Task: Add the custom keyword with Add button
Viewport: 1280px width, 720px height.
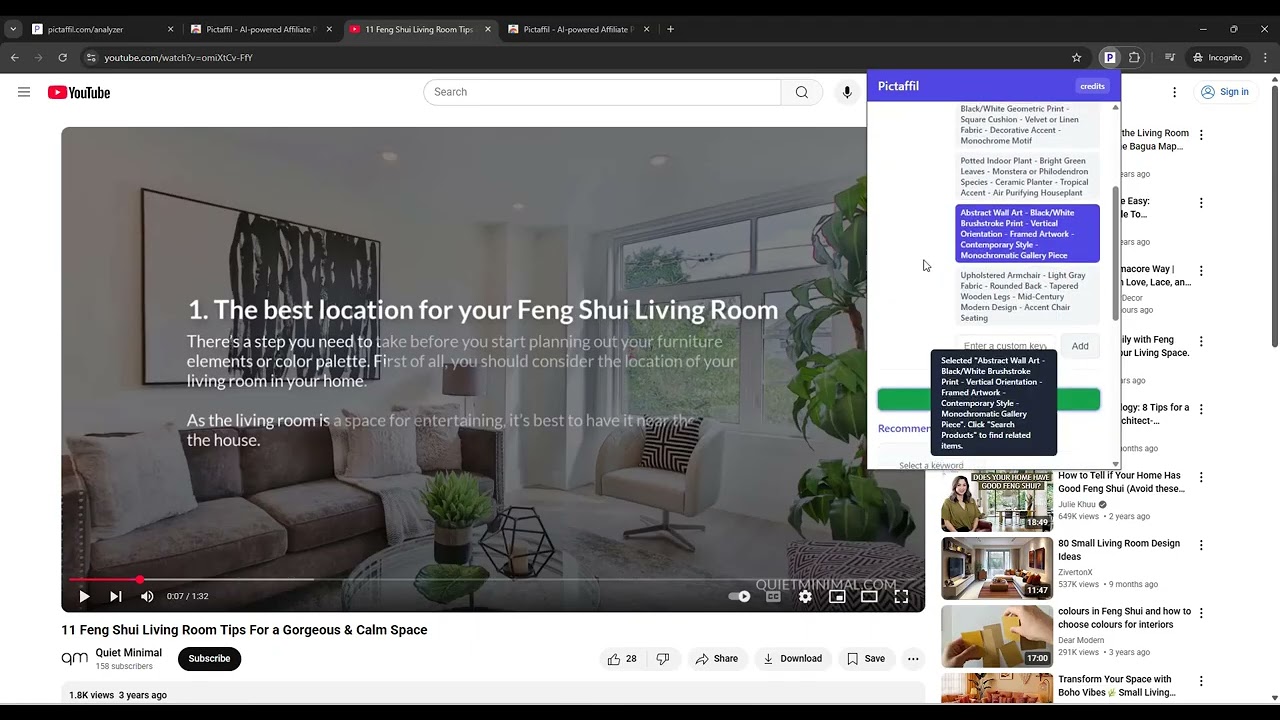Action: click(x=1080, y=346)
